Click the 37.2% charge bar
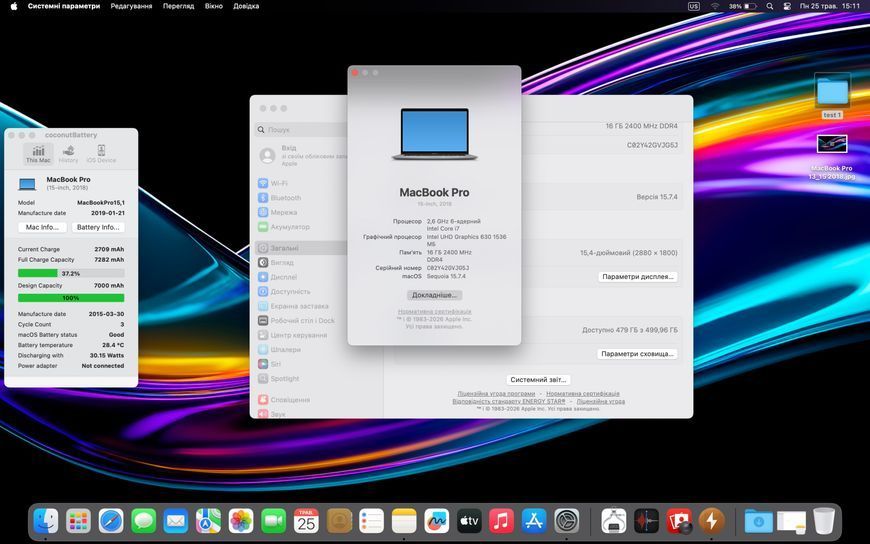870x544 pixels. (71, 273)
